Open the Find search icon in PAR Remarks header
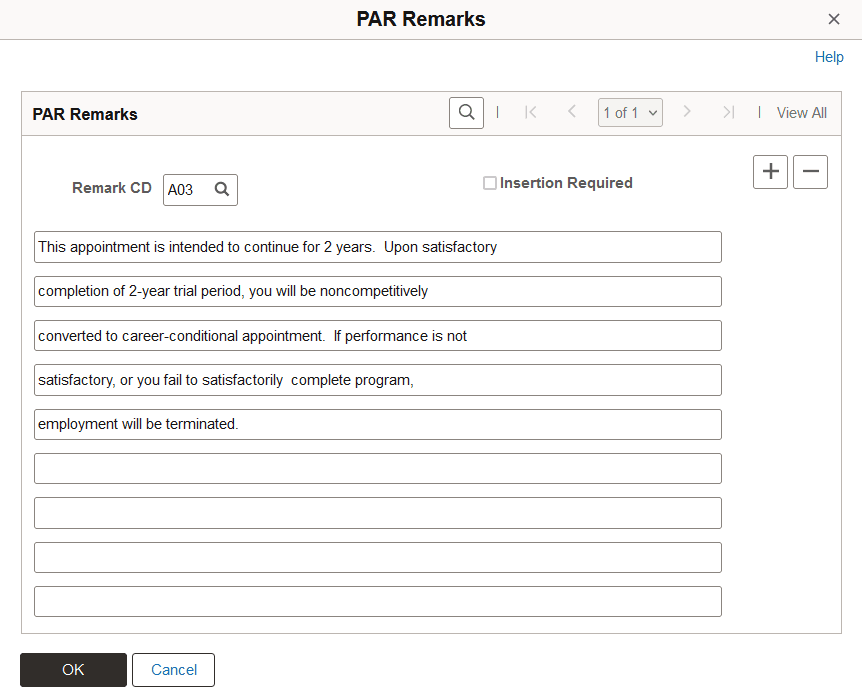This screenshot has height=697, width=862. click(x=466, y=112)
